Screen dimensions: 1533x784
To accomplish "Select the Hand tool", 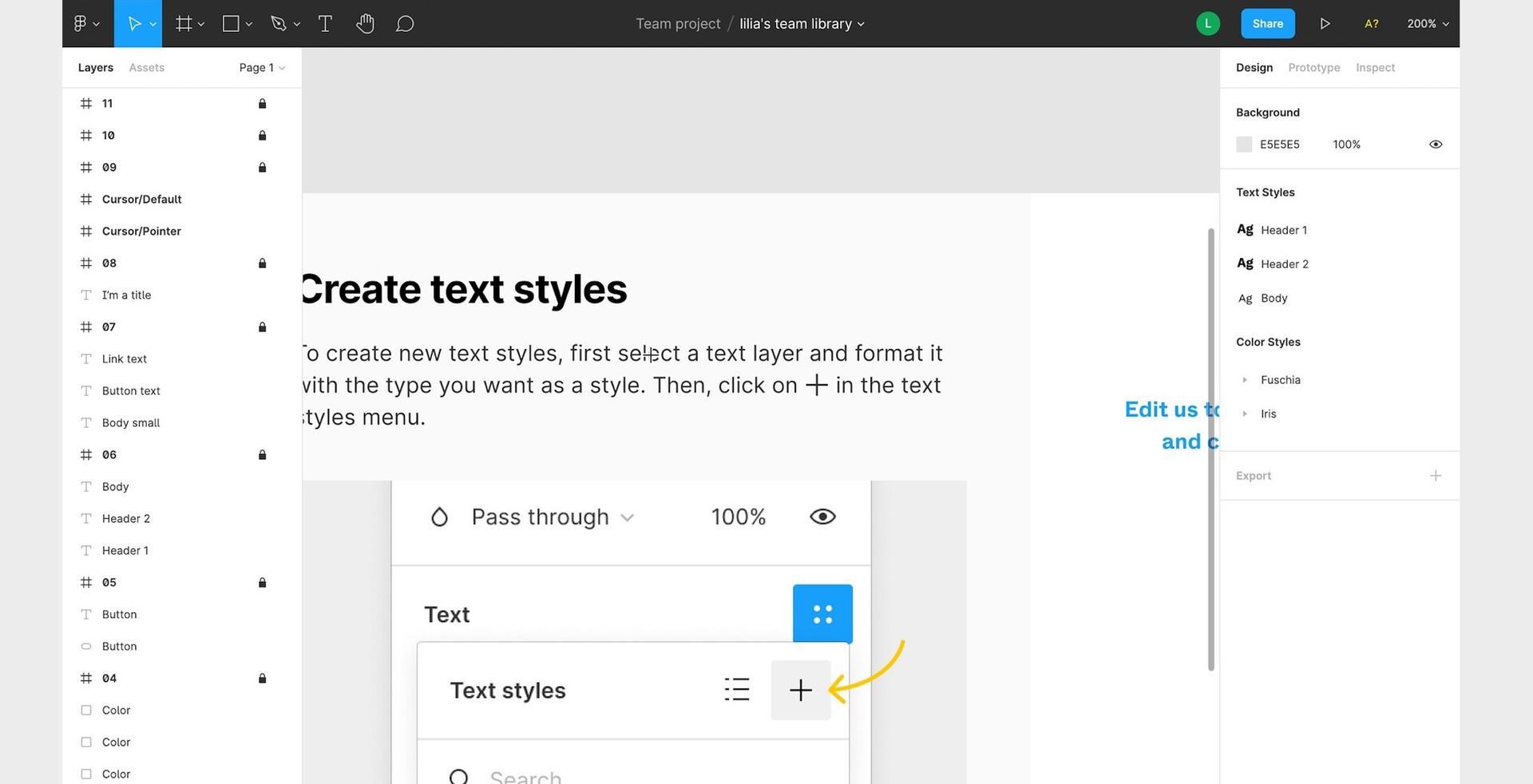I will click(365, 24).
